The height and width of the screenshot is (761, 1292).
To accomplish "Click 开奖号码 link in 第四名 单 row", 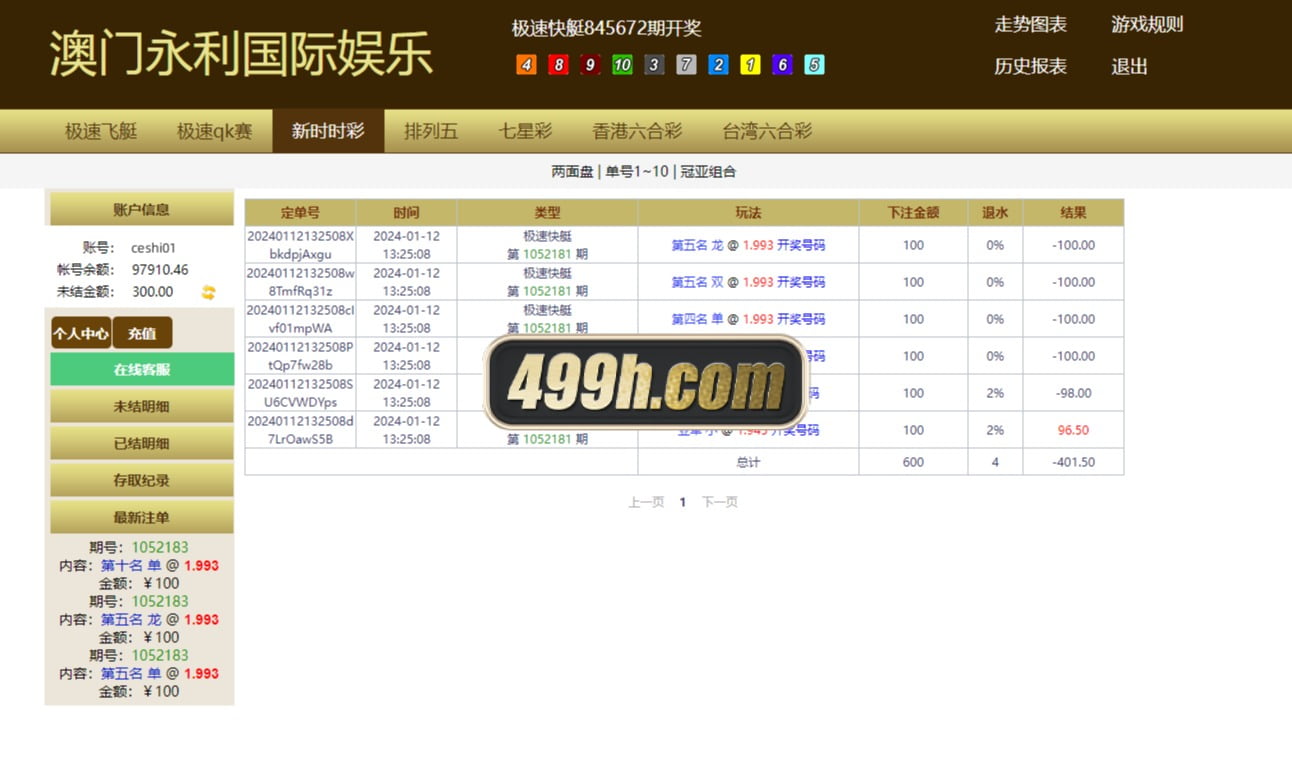I will pyautogui.click(x=801, y=319).
